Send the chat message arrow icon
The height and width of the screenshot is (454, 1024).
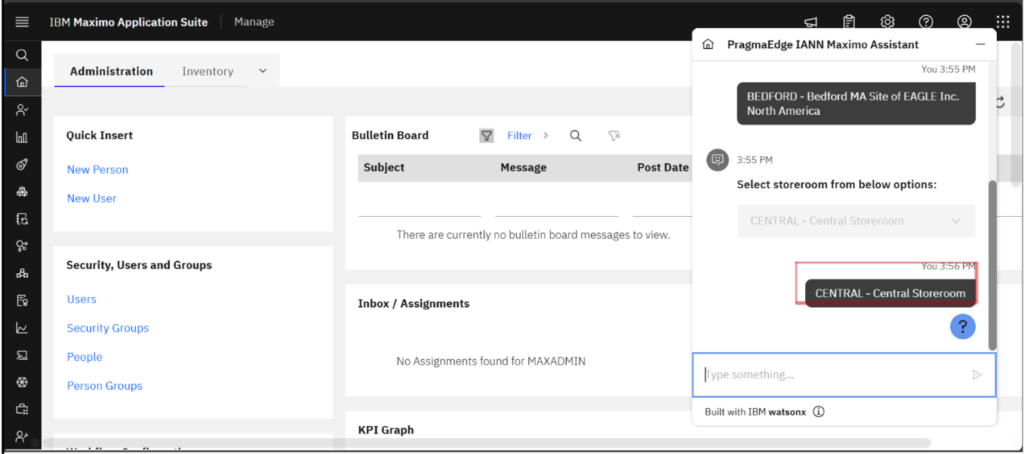pos(977,374)
